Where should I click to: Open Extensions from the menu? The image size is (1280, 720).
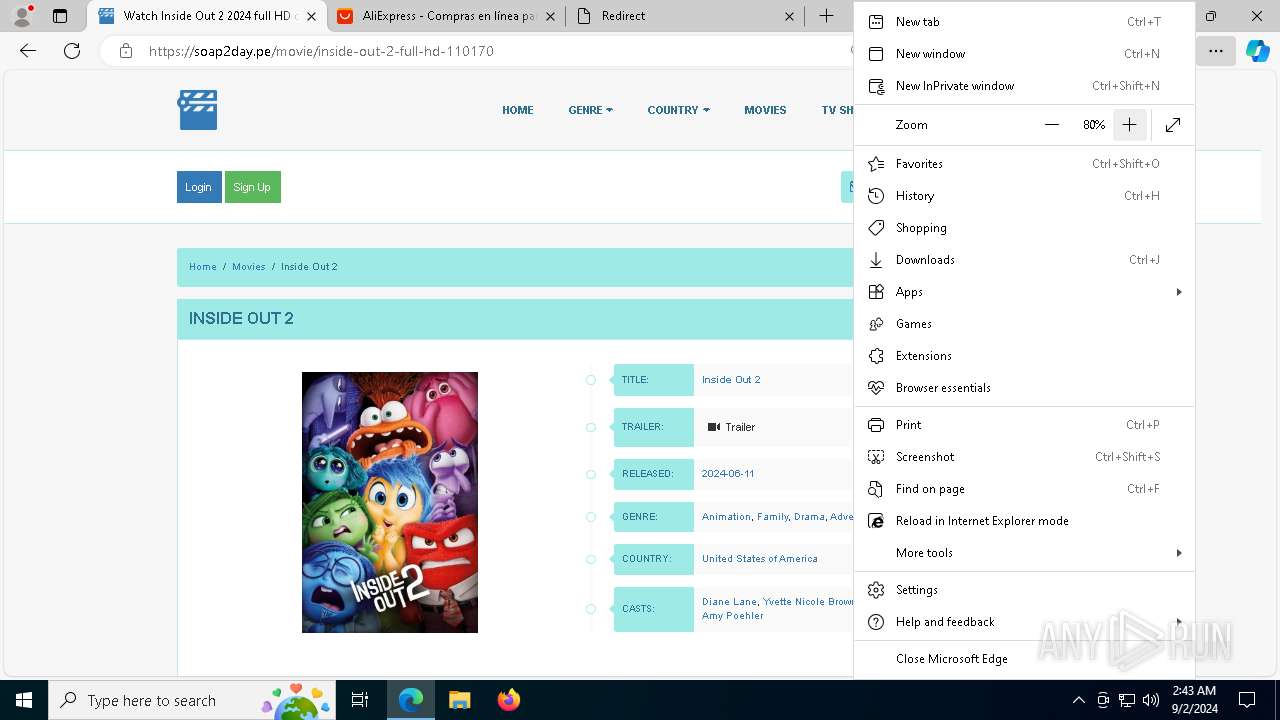coord(1024,356)
